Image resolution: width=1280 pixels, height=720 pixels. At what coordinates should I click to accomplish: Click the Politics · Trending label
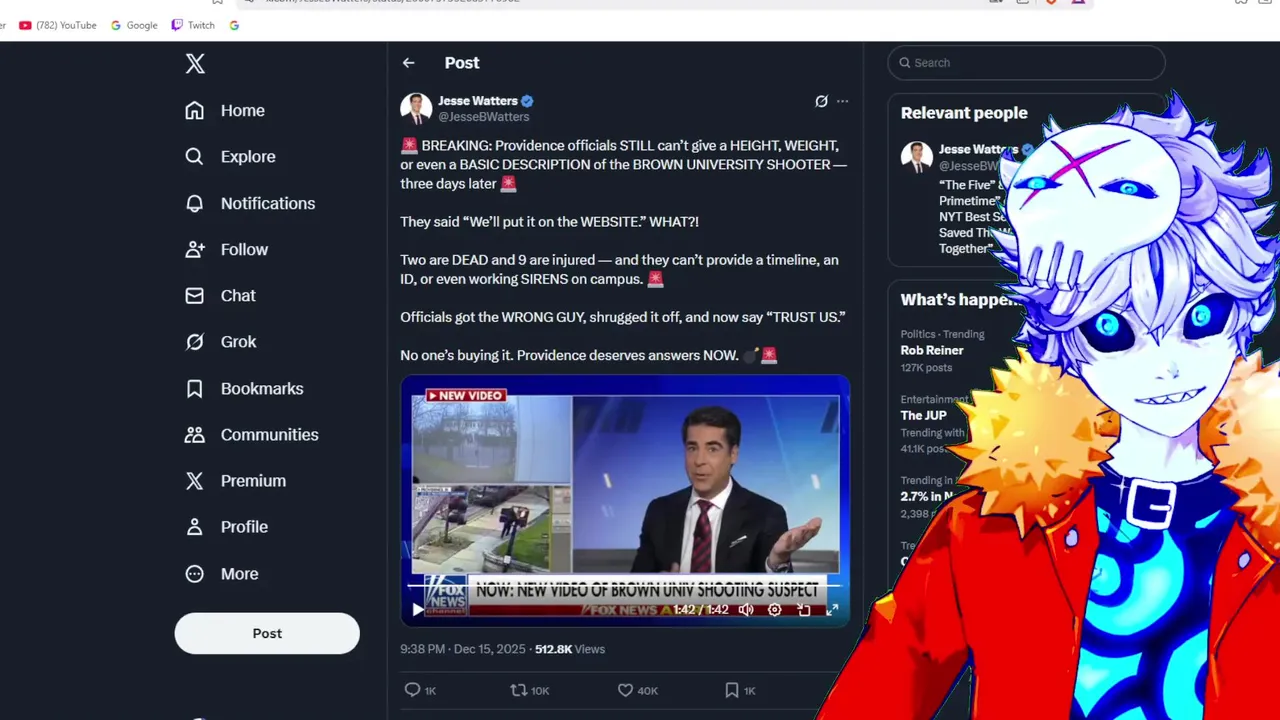click(x=942, y=334)
